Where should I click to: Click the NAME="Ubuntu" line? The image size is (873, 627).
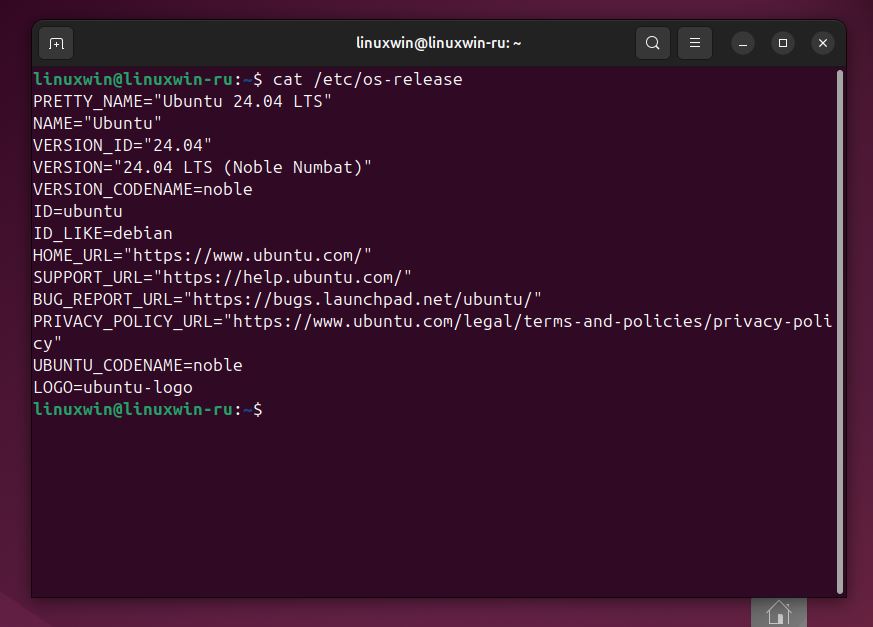[97, 123]
